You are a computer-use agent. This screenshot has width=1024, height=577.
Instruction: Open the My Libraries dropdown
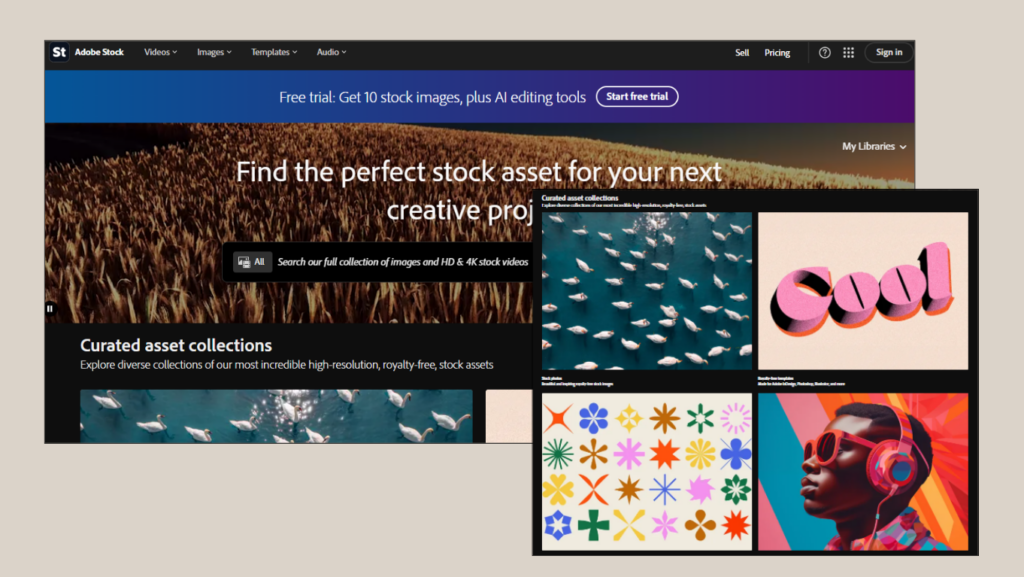pos(874,146)
